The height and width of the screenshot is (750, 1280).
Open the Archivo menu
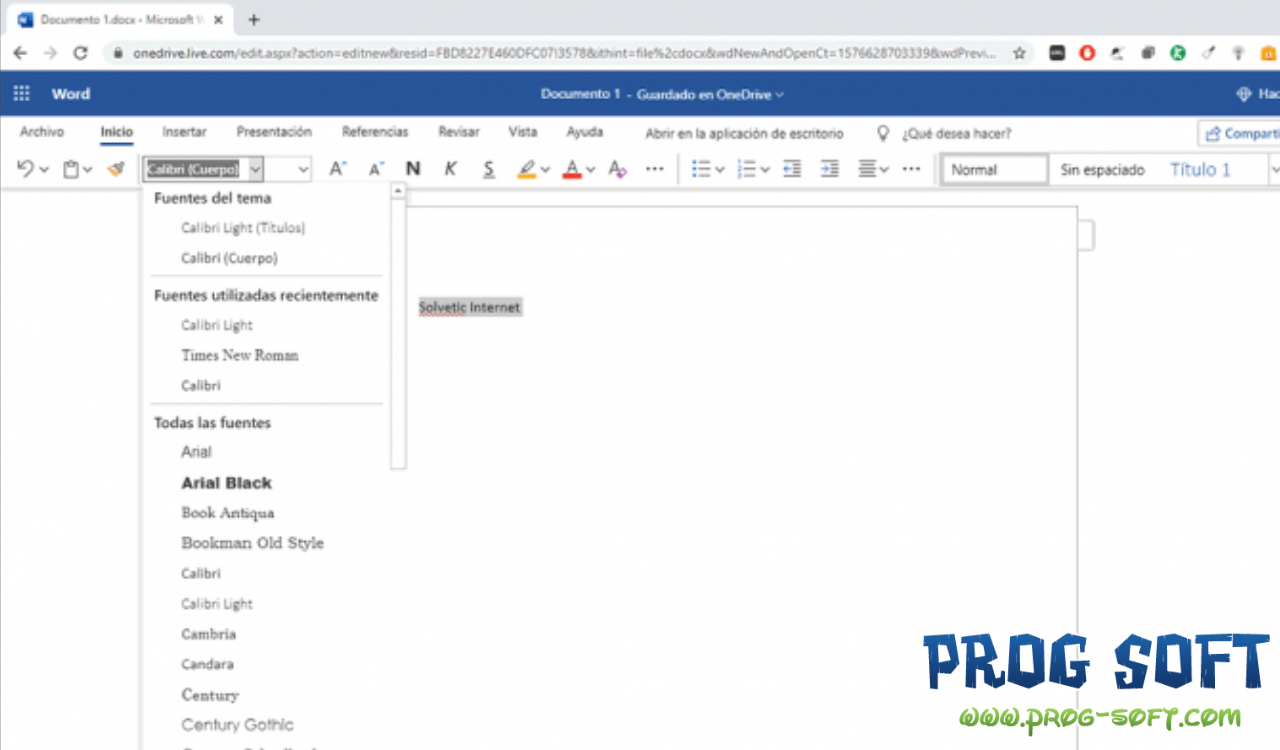42,132
